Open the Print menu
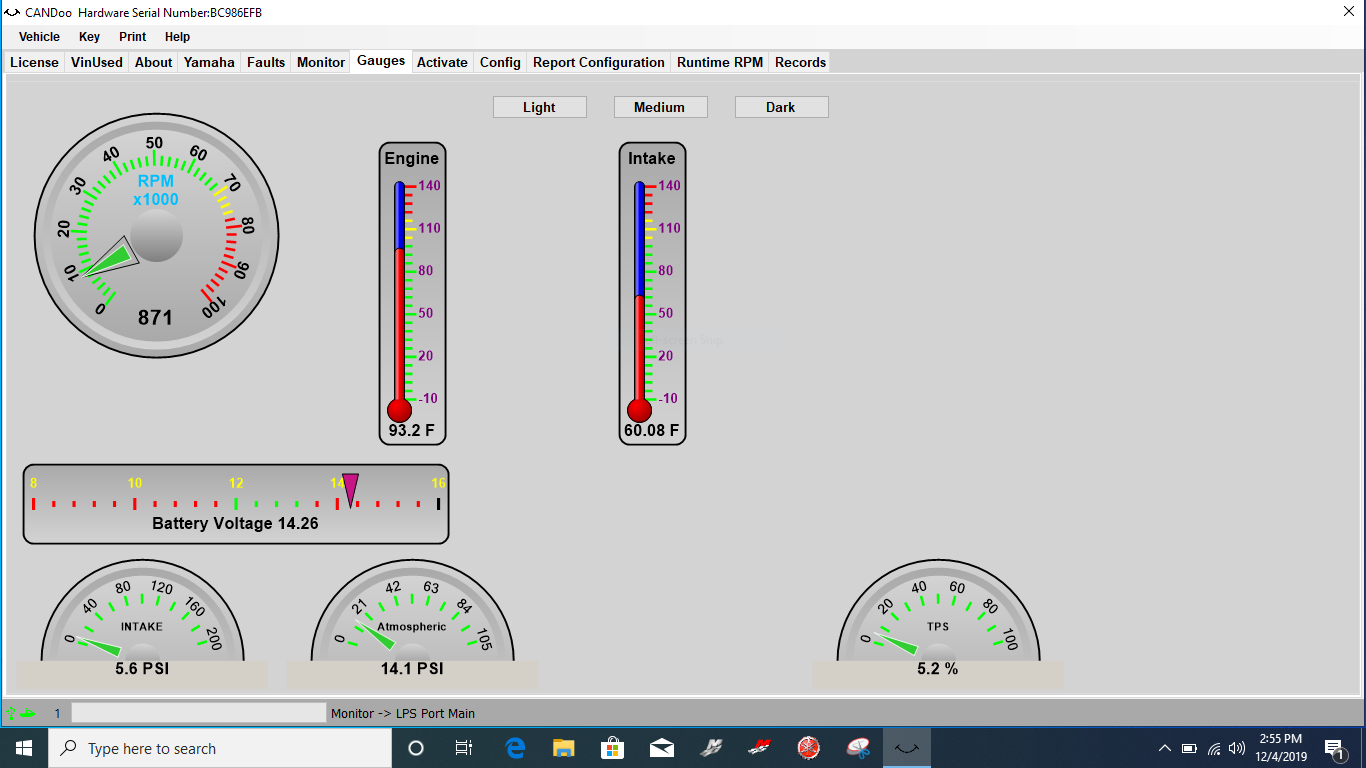 (x=132, y=37)
